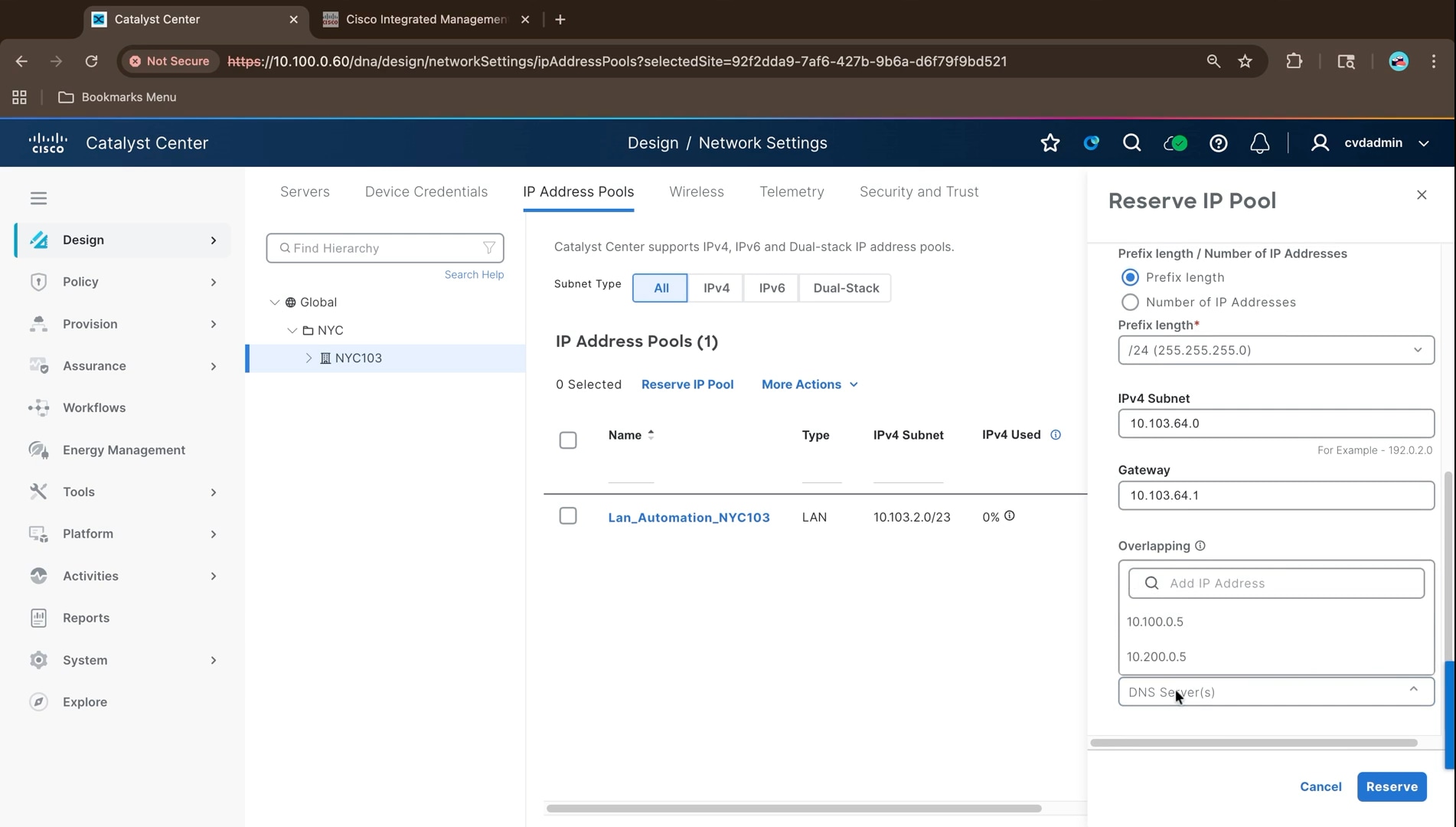Check the Lan_Automation_NYC103 row checkbox
Image resolution: width=1456 pixels, height=827 pixels.
(568, 516)
